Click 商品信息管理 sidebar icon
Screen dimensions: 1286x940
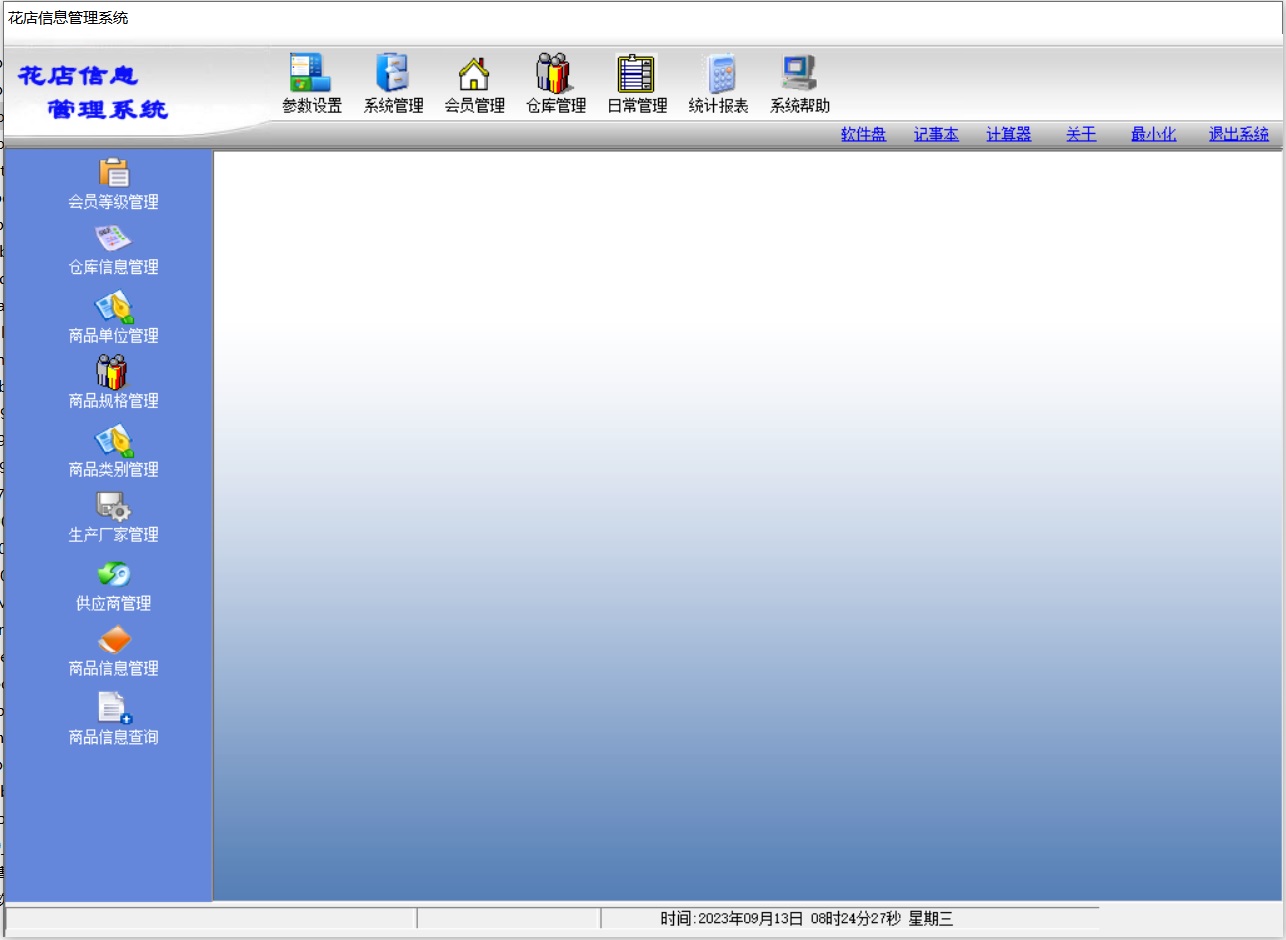[113, 641]
